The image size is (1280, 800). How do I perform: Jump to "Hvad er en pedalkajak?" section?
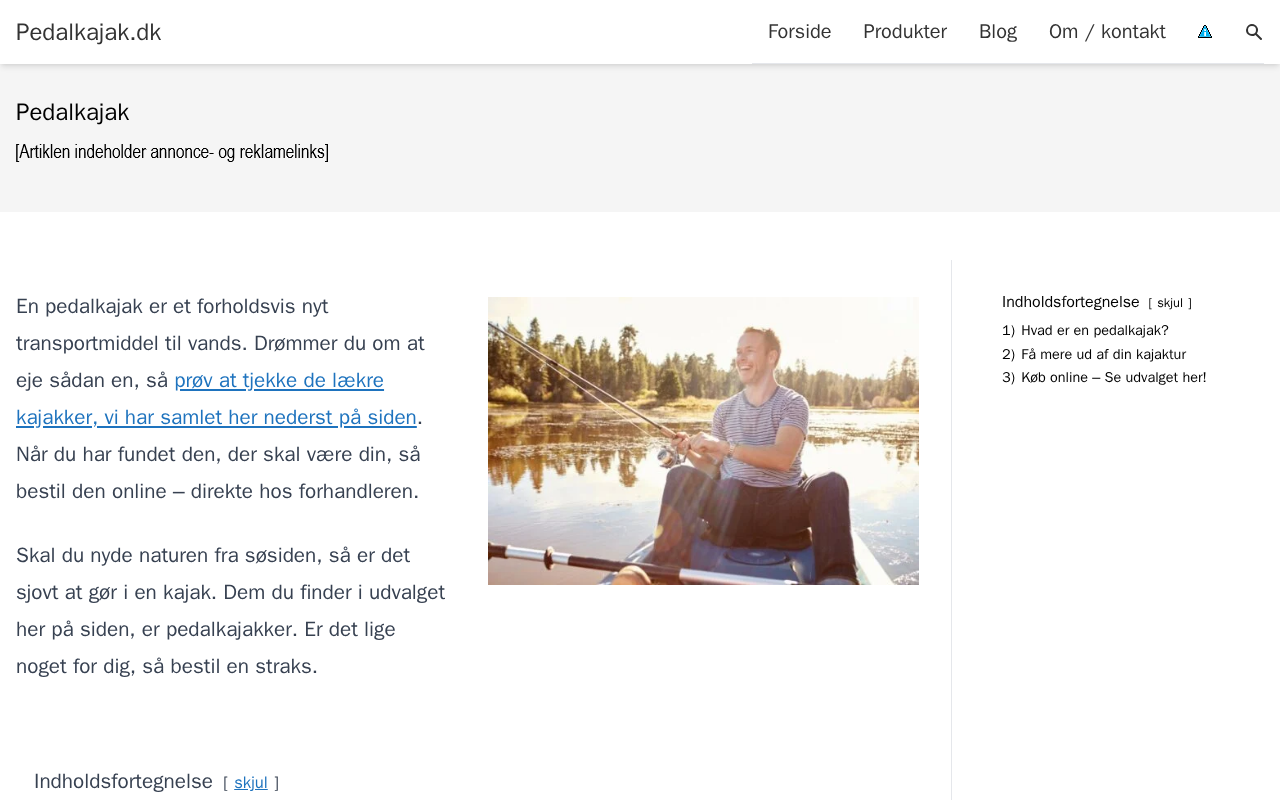click(1094, 331)
